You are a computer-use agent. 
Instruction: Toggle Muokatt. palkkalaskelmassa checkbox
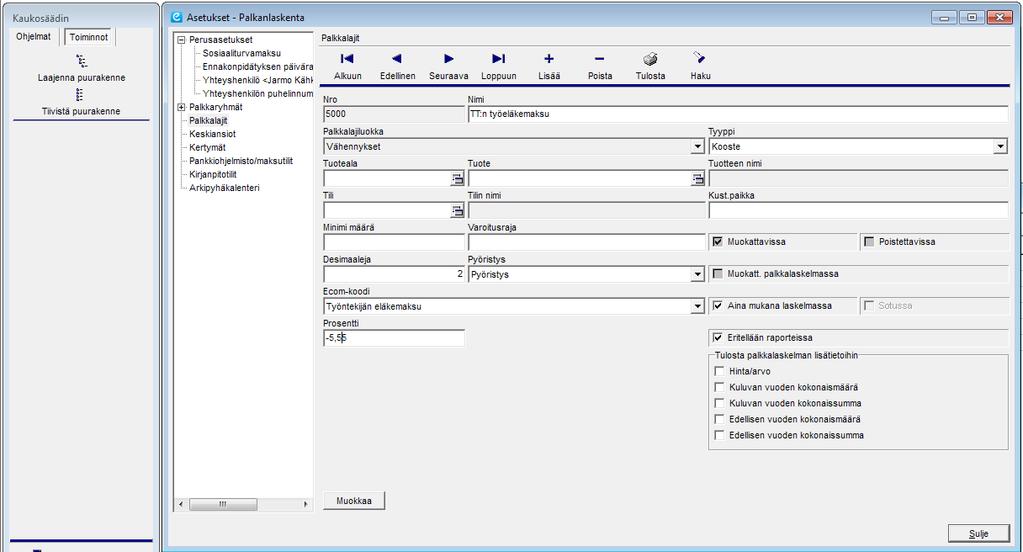click(x=718, y=274)
